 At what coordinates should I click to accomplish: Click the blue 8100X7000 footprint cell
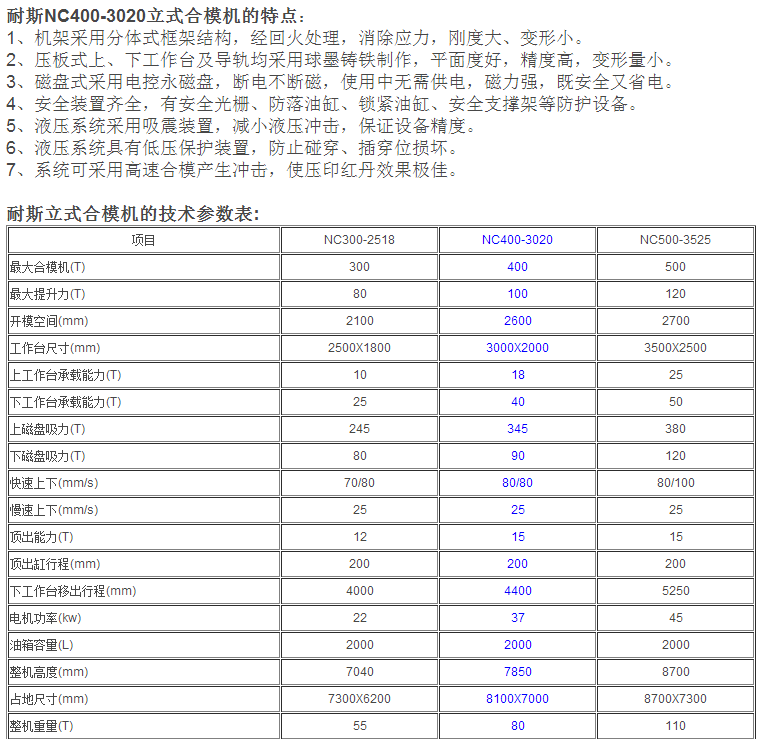click(517, 699)
